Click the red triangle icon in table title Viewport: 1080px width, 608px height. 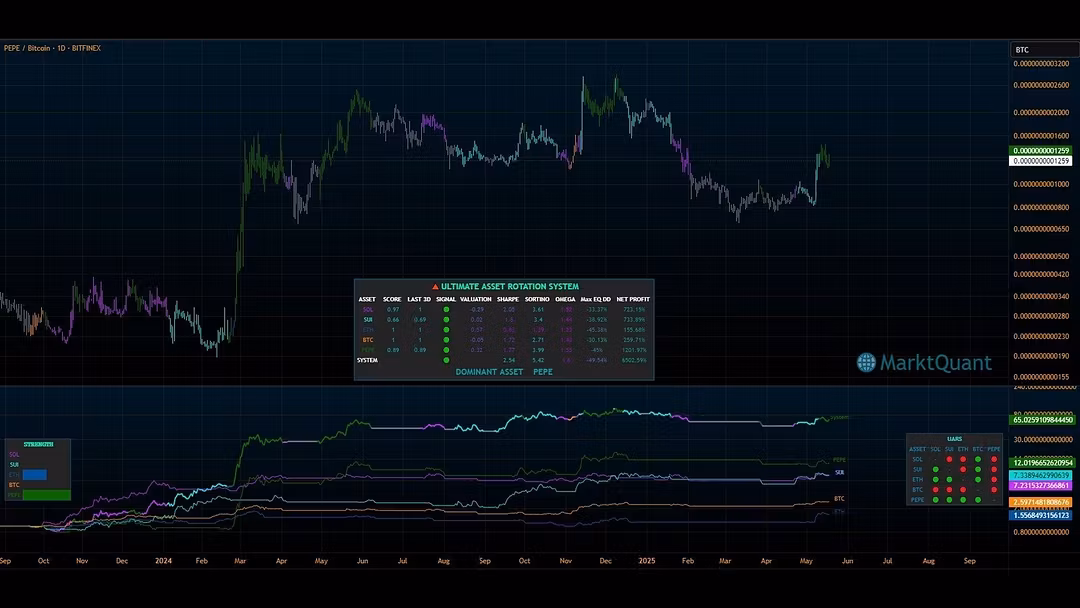pyautogui.click(x=435, y=287)
